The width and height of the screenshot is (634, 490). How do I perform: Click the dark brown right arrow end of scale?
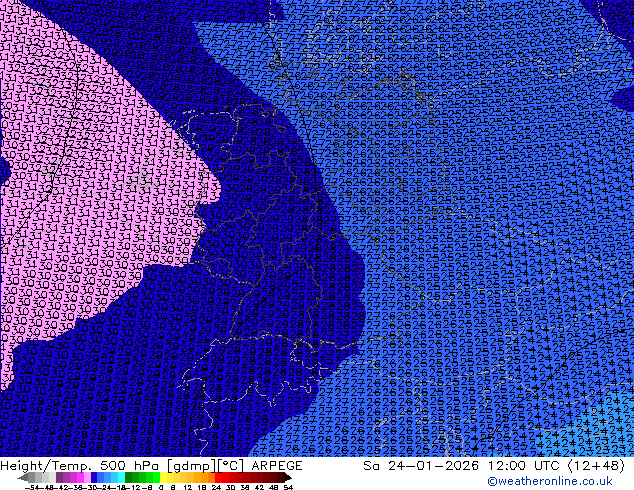coord(288,477)
